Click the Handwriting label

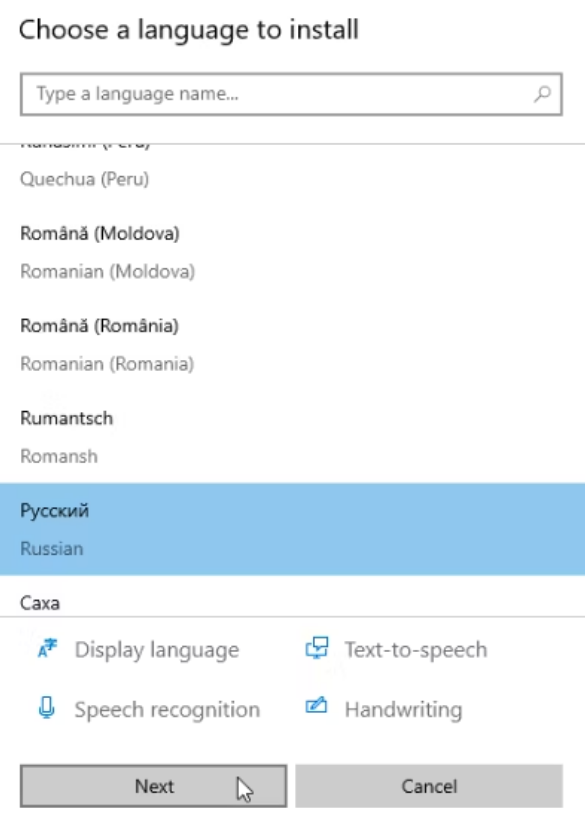(403, 710)
